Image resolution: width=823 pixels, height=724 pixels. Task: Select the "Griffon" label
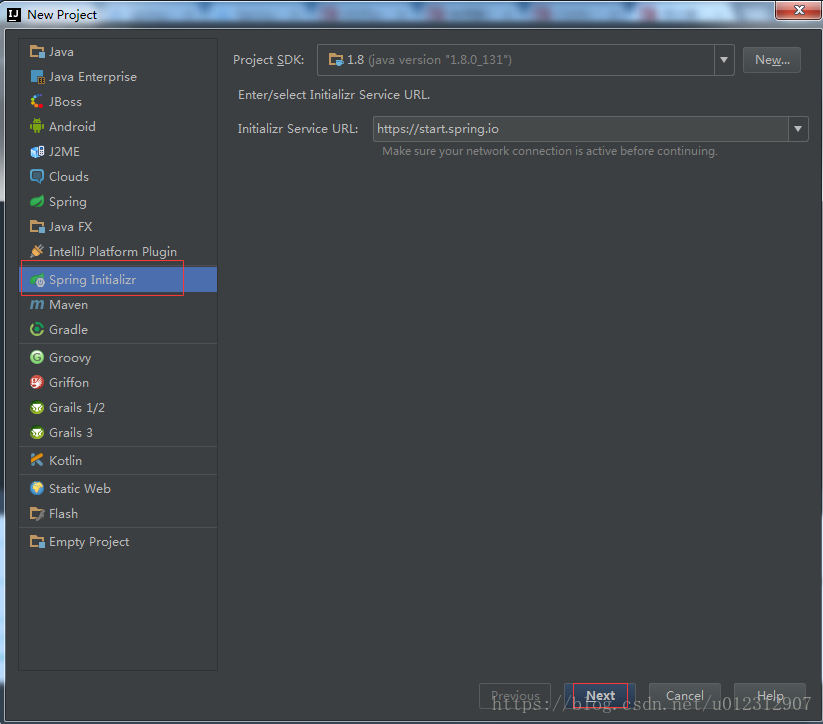69,383
